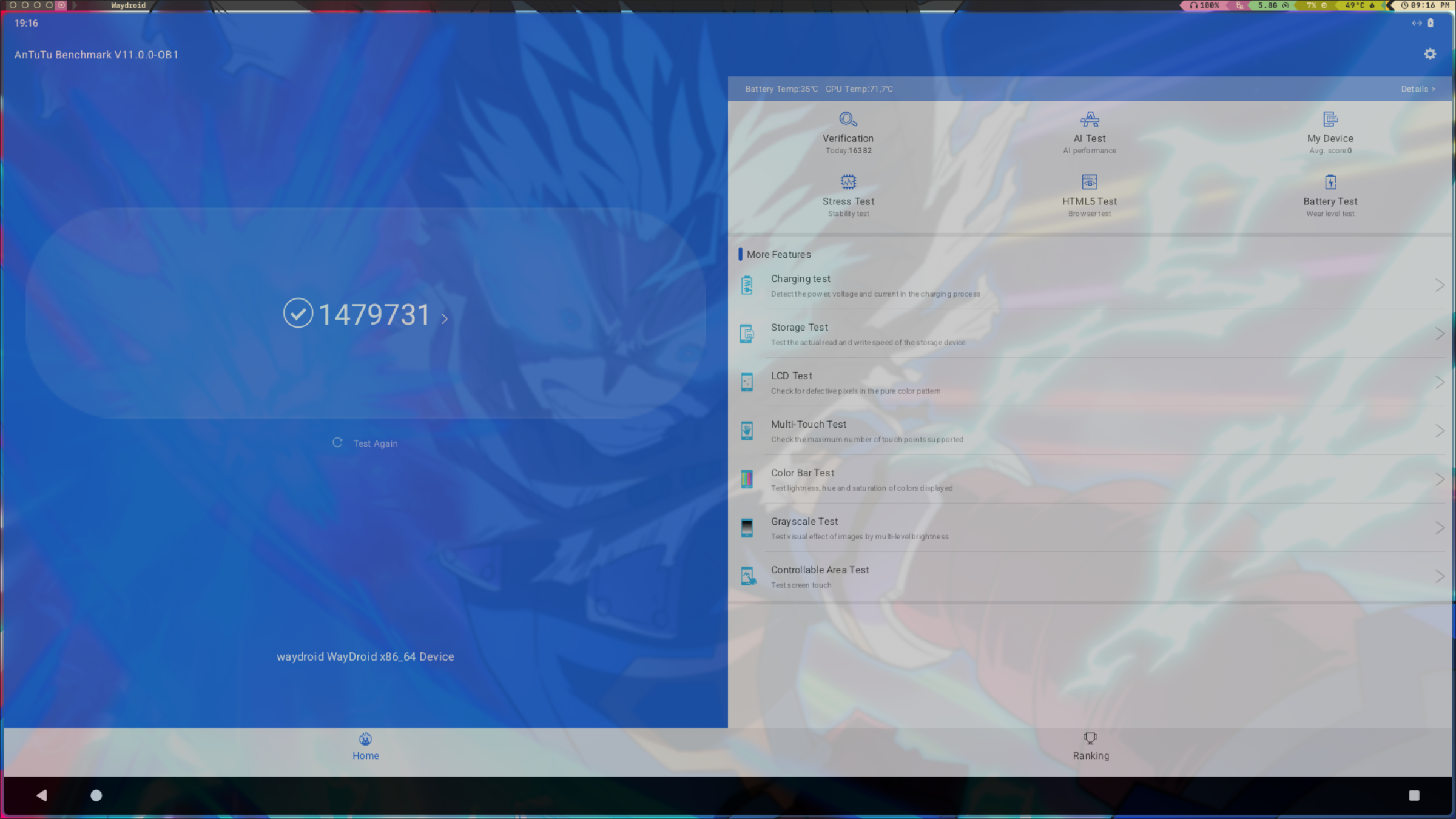Click the "More Features" section heading
Viewport: 1456px width, 819px height.
(779, 255)
